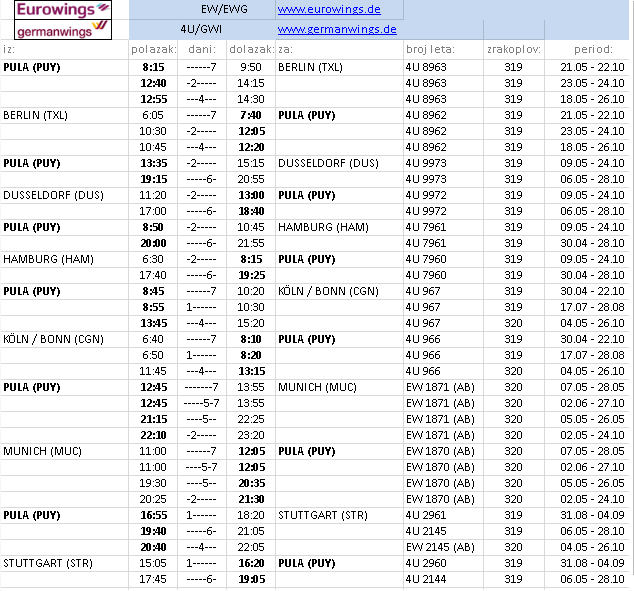Select flight EW 2145 (AB)
The image size is (634, 591).
point(440,547)
